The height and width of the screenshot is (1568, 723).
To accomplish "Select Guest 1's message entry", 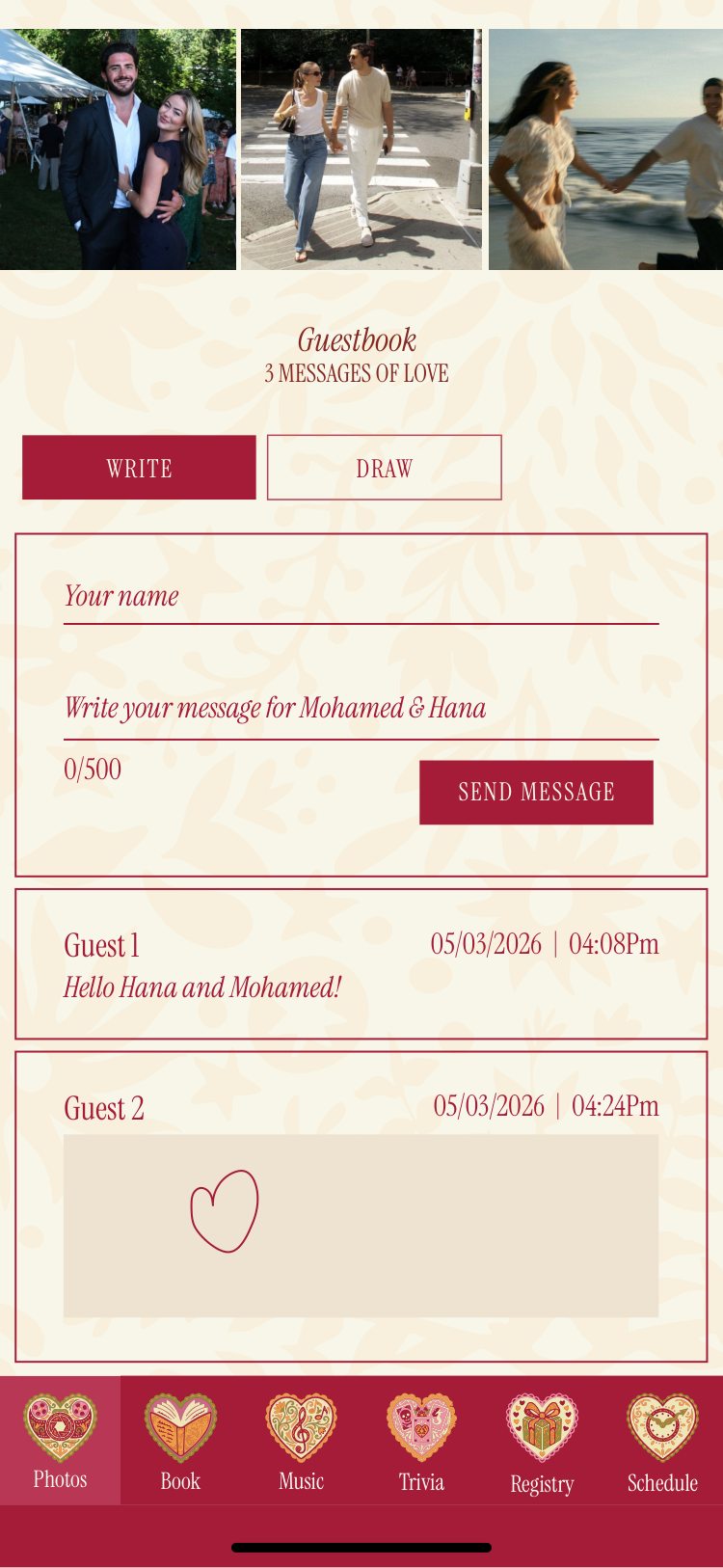I will (x=361, y=964).
